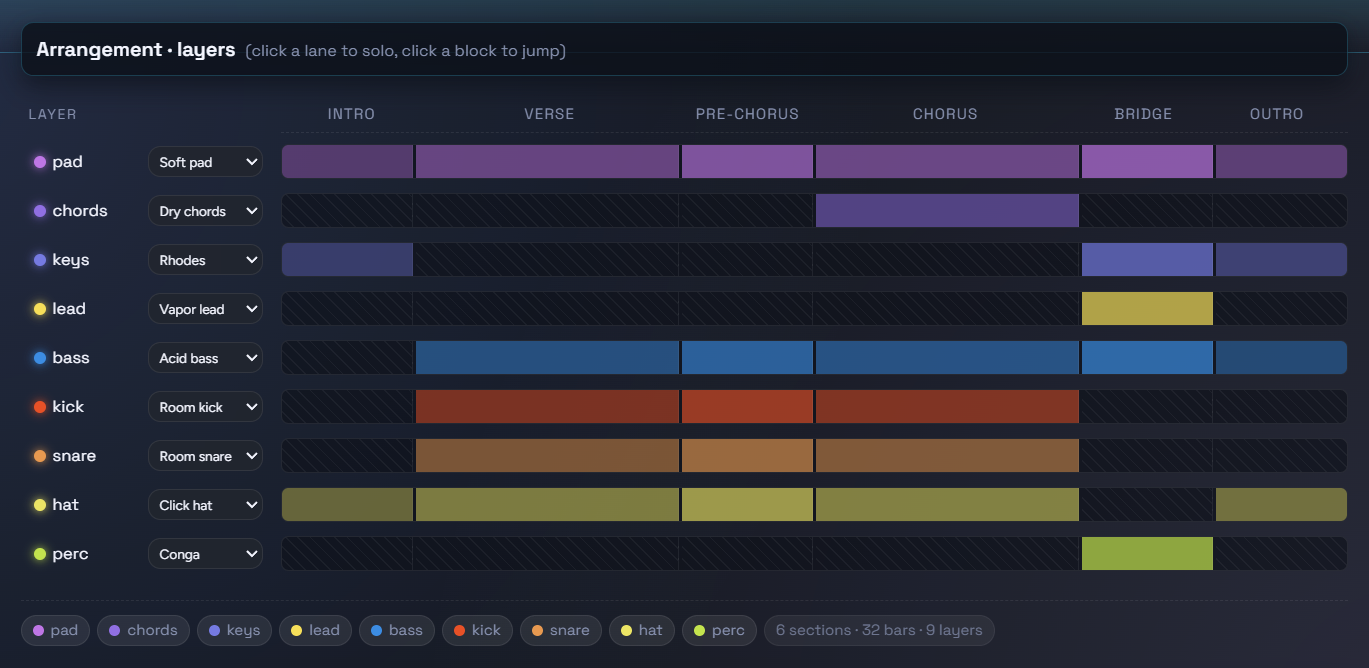Select the VERSE section header

(x=549, y=114)
